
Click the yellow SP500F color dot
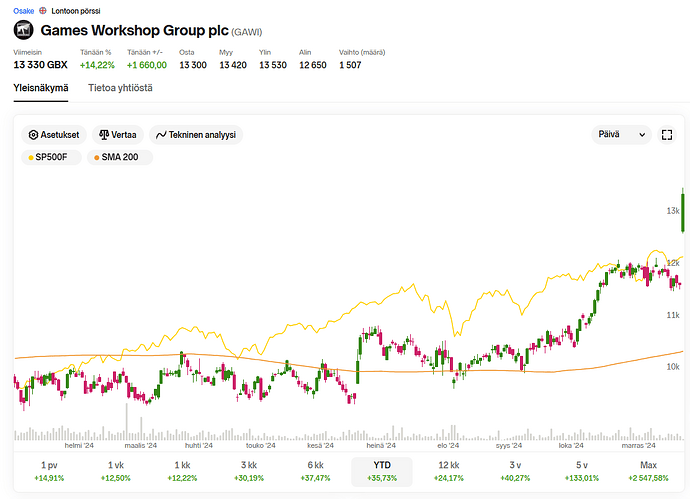tap(30, 158)
